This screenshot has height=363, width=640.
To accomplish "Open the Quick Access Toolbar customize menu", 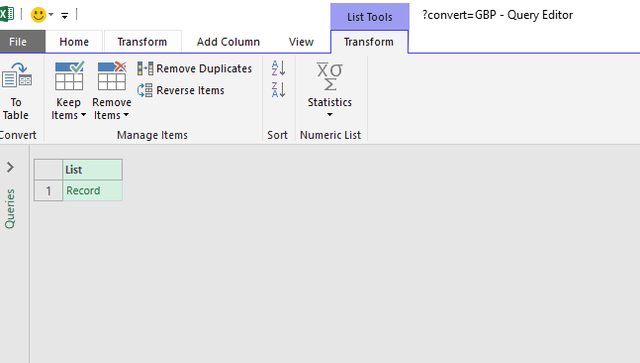I will [64, 16].
